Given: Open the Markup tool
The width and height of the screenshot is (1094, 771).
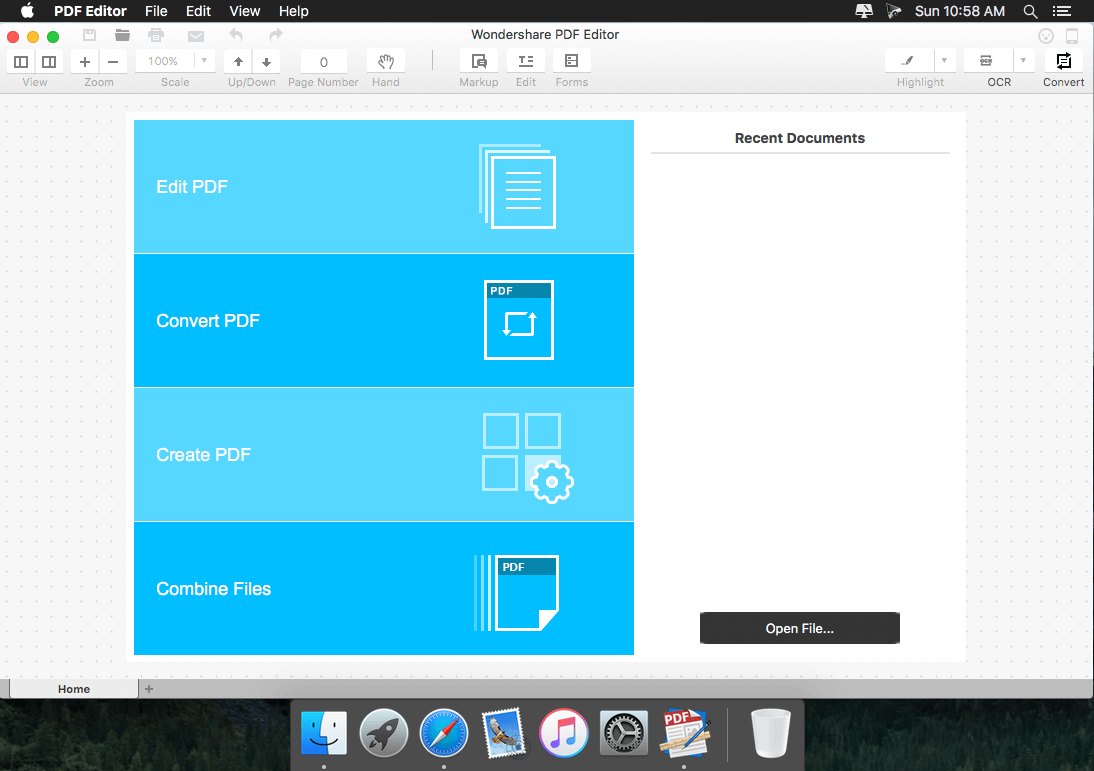Looking at the screenshot, I should point(479,61).
